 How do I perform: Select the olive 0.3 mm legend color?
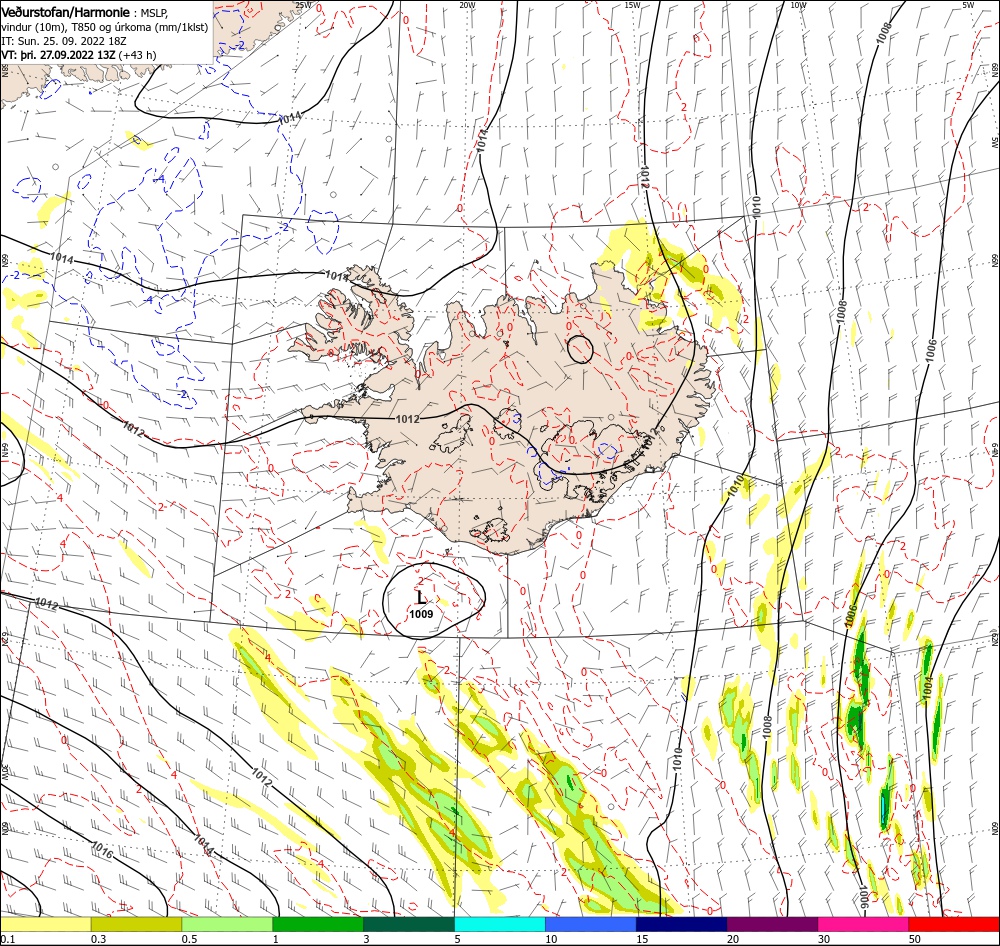tap(136, 924)
